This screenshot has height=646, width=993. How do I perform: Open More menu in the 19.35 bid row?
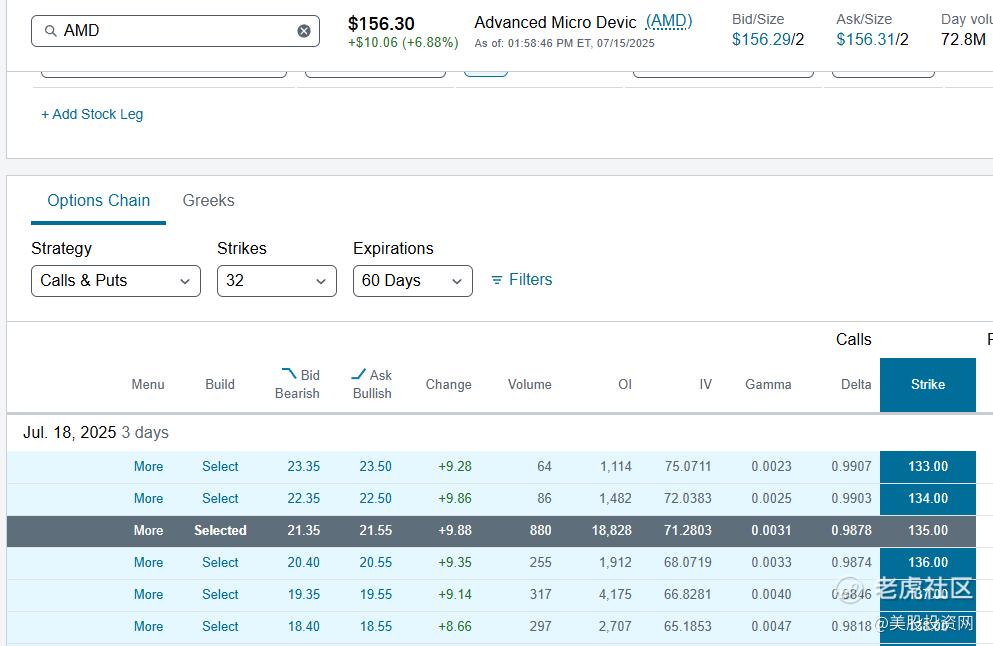148,595
